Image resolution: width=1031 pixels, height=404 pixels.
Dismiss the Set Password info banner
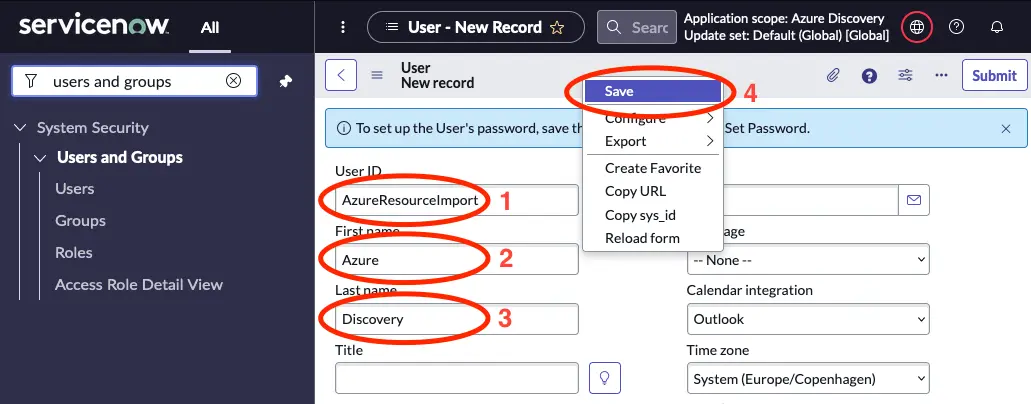click(x=1005, y=129)
